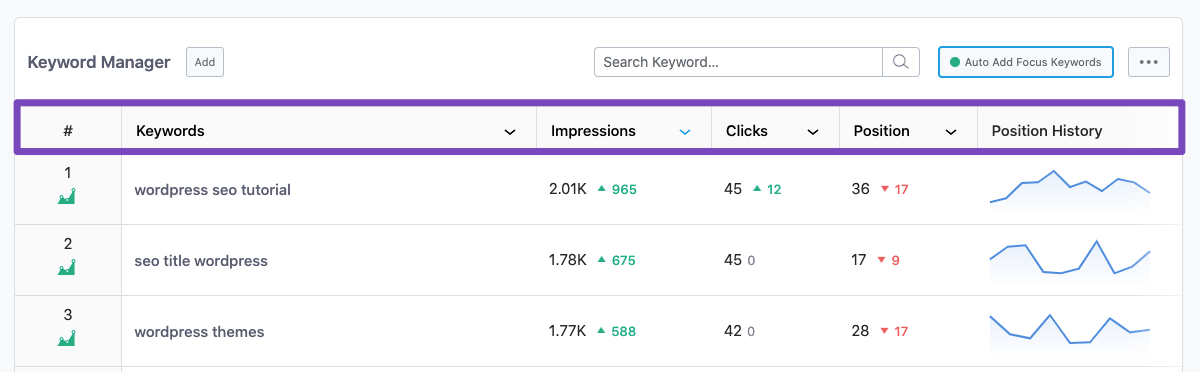Screen dimensions: 1200x372
Task: Open the Impressions column sort chevron
Action: click(685, 132)
